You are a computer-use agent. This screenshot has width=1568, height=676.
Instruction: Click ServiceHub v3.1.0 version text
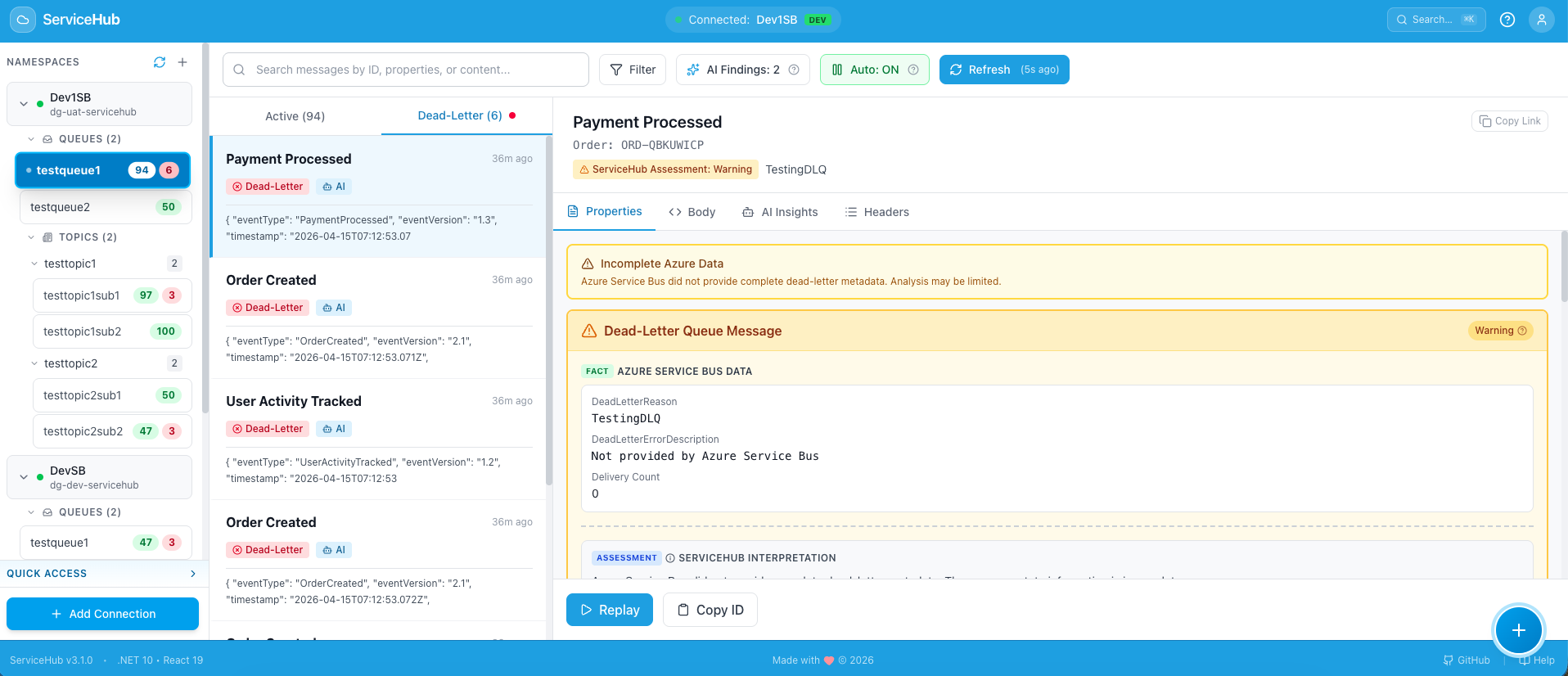click(x=52, y=660)
